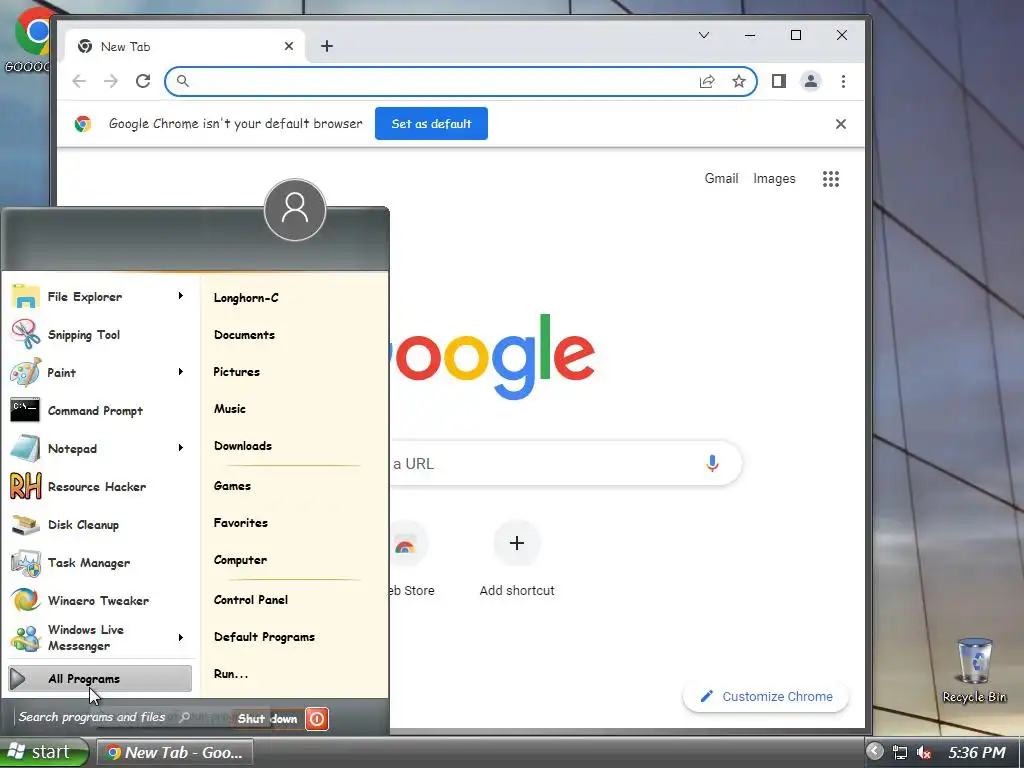Open Pictures from Start menu

click(x=236, y=372)
